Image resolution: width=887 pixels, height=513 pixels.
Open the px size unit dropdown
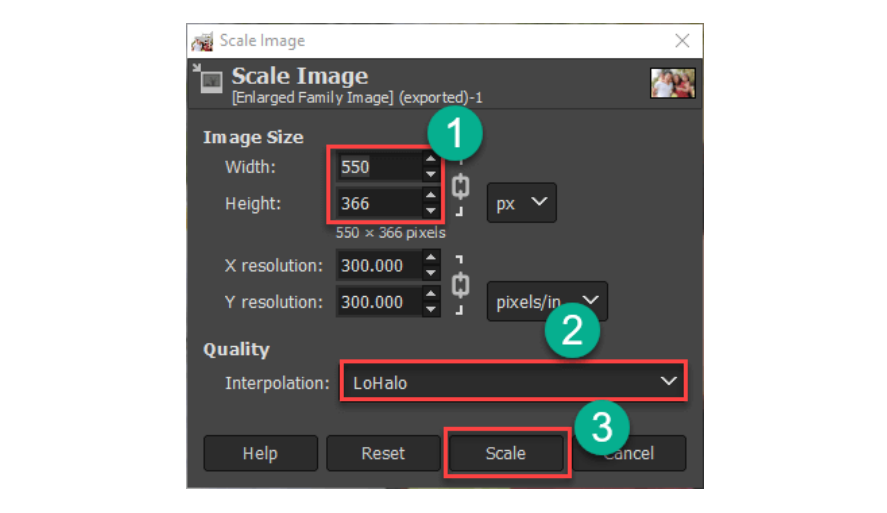521,202
